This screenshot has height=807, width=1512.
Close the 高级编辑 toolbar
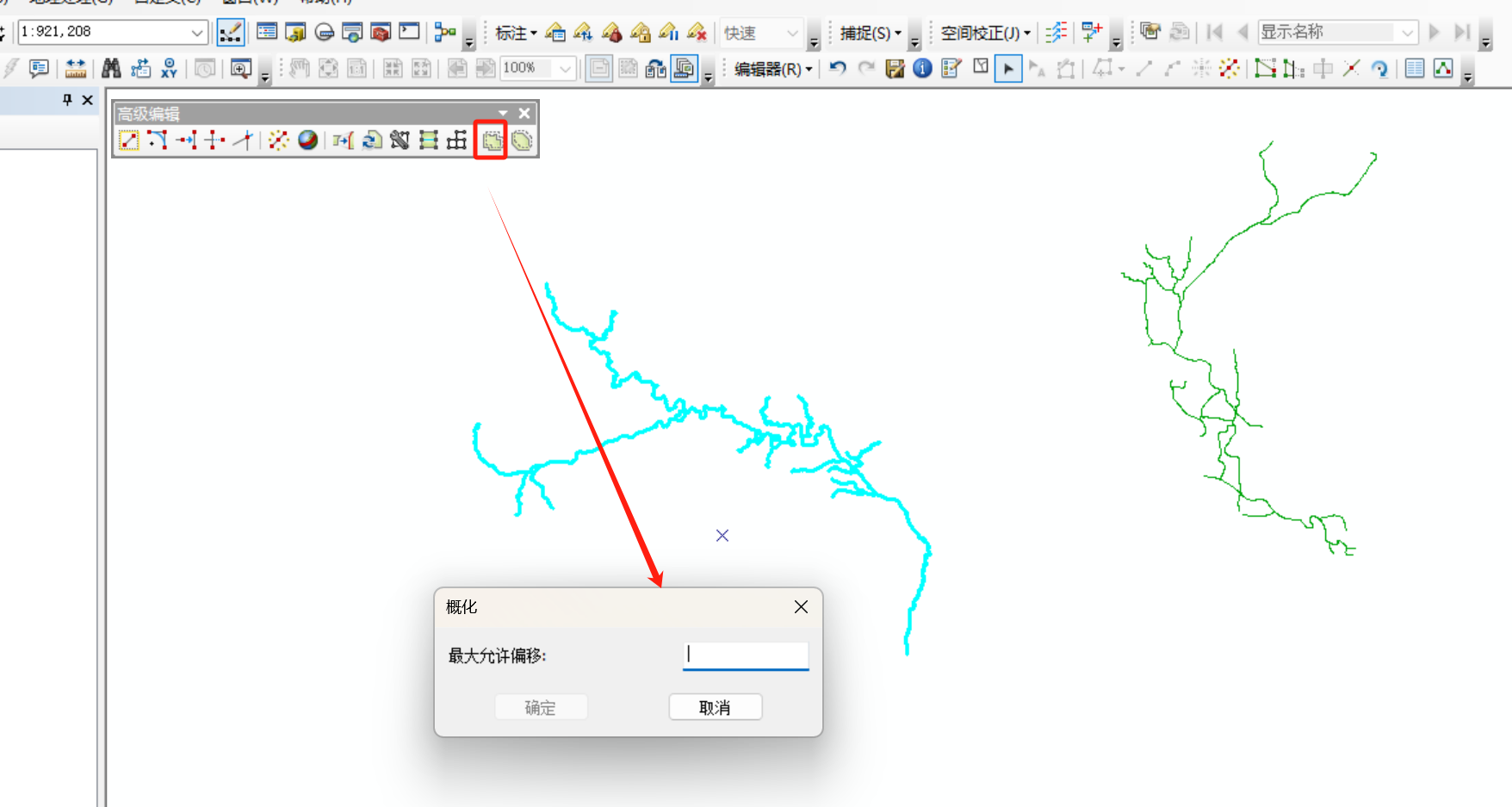(524, 113)
